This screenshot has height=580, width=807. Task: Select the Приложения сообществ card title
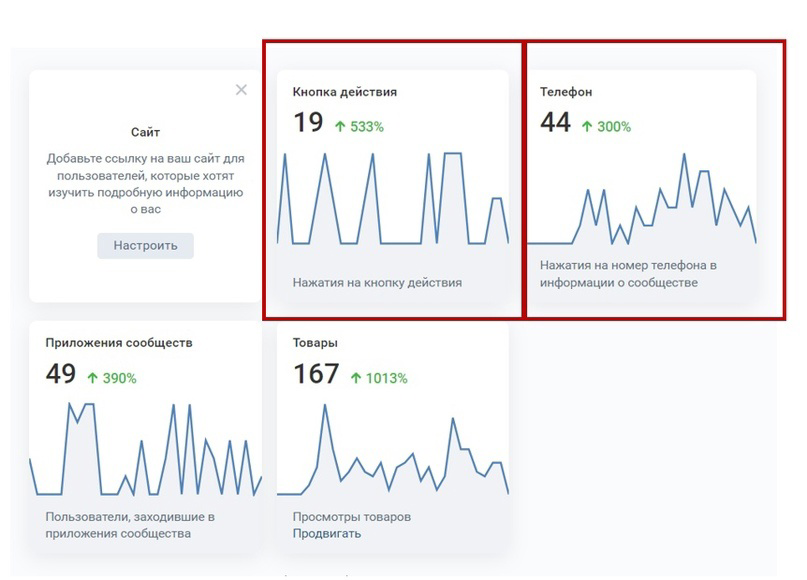(x=119, y=343)
